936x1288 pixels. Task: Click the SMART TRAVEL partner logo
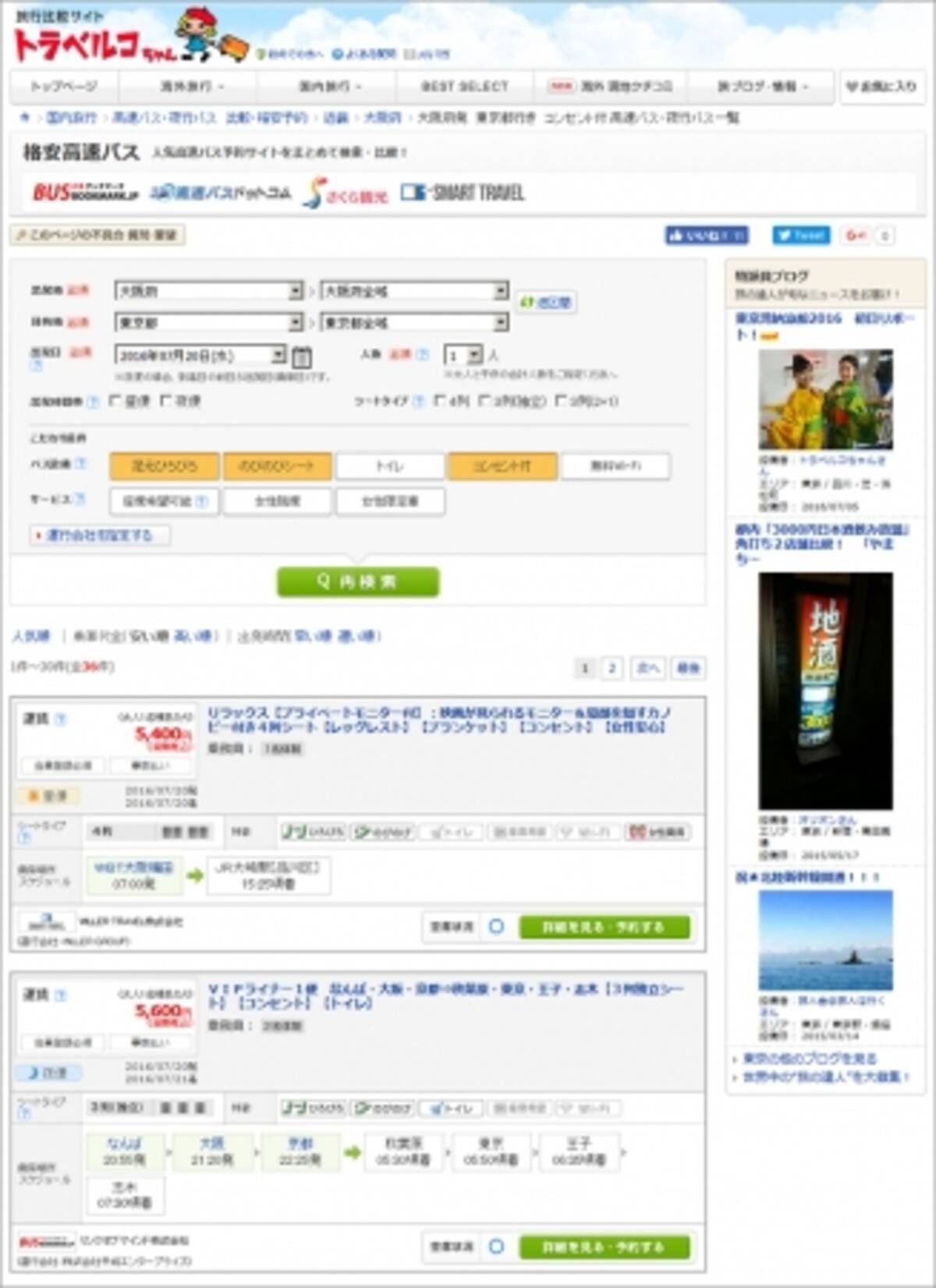[x=462, y=192]
